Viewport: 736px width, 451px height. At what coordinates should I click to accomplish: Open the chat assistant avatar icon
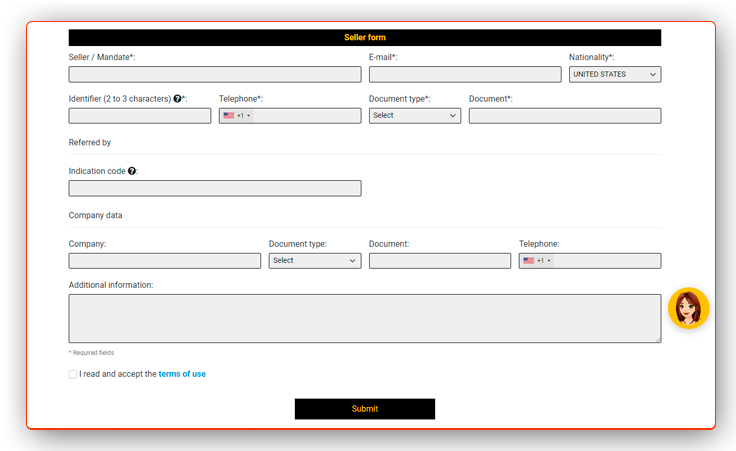(x=688, y=308)
